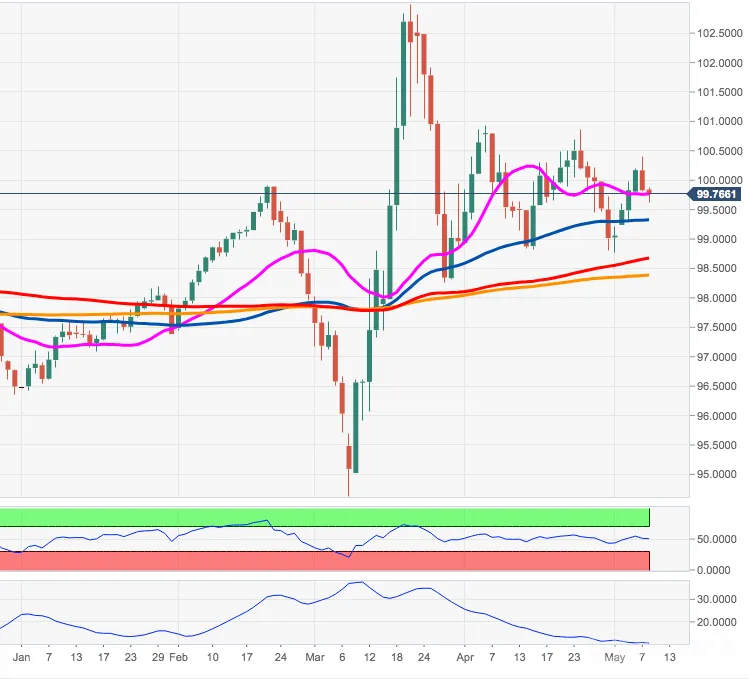The width and height of the screenshot is (749, 679).
Task: Select the 100.0000 price axis label
Action: pos(719,180)
